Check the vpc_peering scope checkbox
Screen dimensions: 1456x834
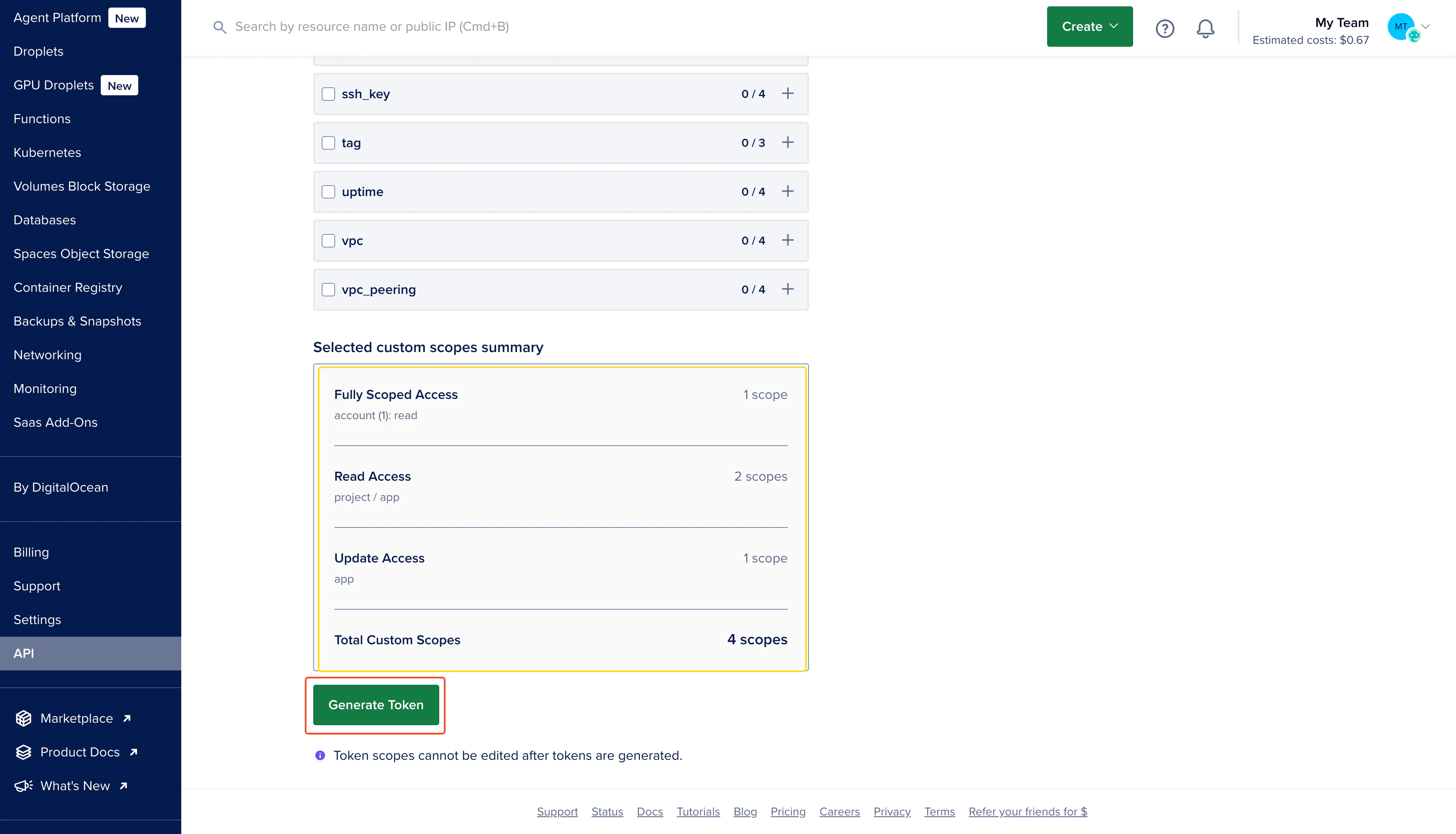coord(328,290)
